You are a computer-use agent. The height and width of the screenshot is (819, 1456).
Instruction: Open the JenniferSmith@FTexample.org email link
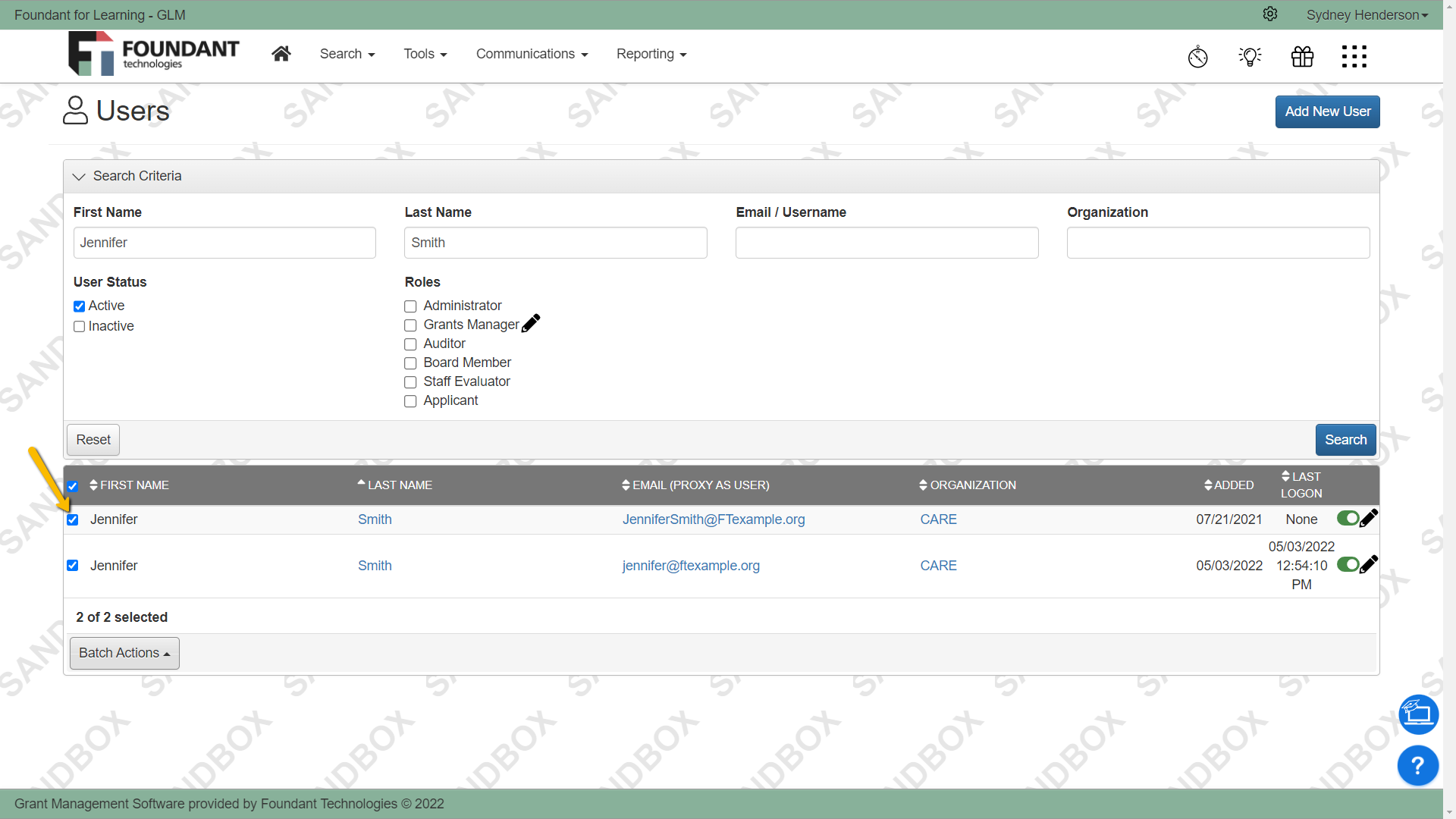click(x=714, y=519)
